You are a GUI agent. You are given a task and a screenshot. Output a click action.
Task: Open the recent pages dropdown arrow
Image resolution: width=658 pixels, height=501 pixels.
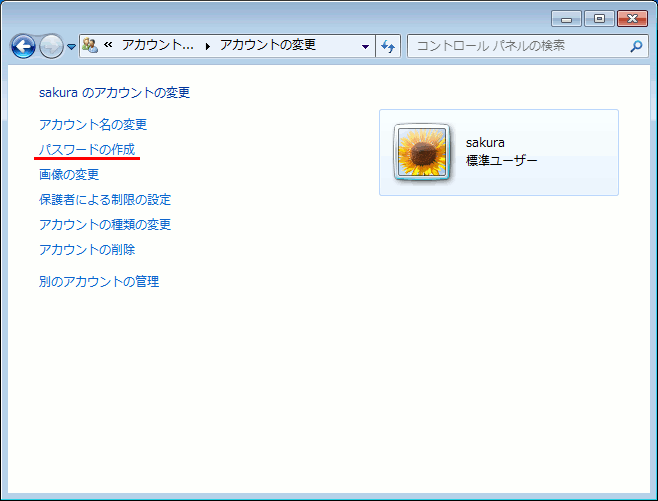point(71,47)
